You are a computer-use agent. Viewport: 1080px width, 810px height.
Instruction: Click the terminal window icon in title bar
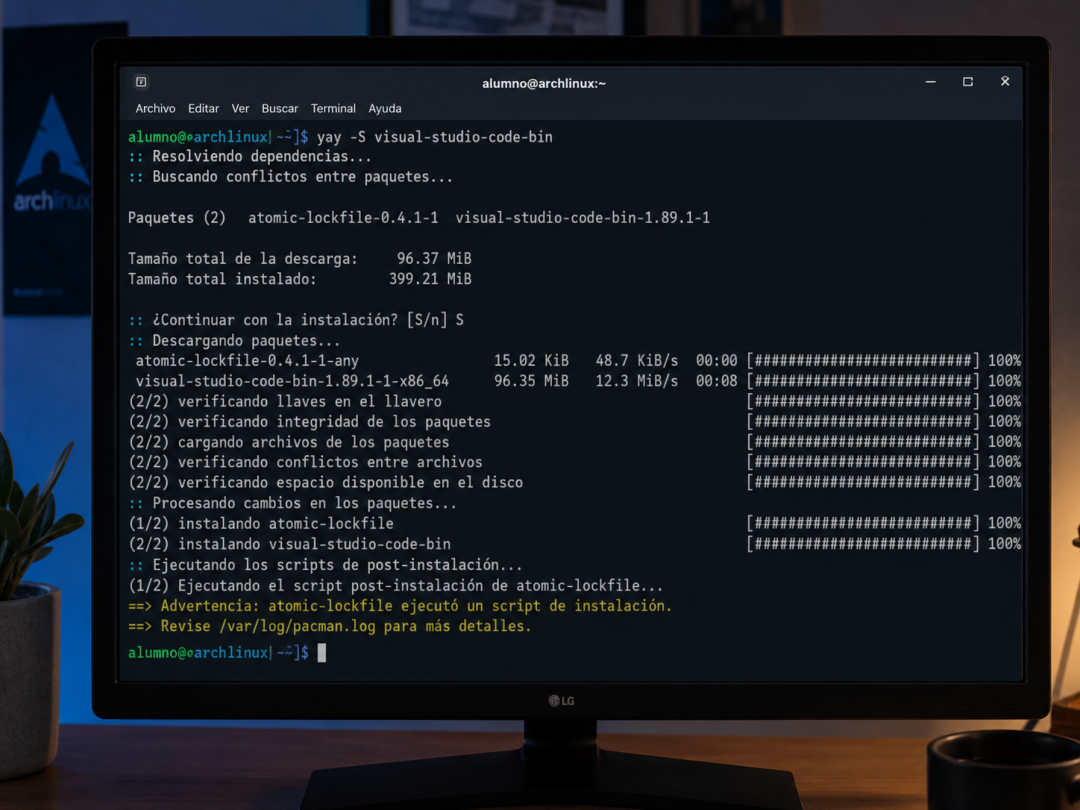click(x=141, y=82)
